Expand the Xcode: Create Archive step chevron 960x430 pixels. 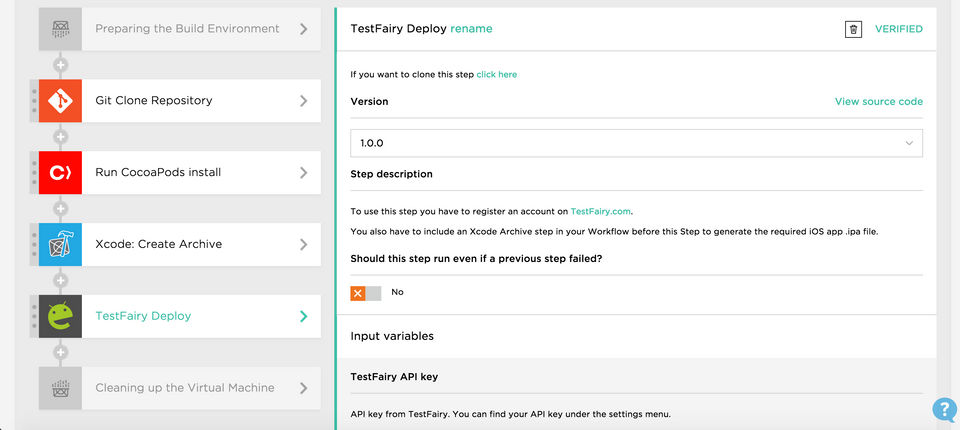304,244
